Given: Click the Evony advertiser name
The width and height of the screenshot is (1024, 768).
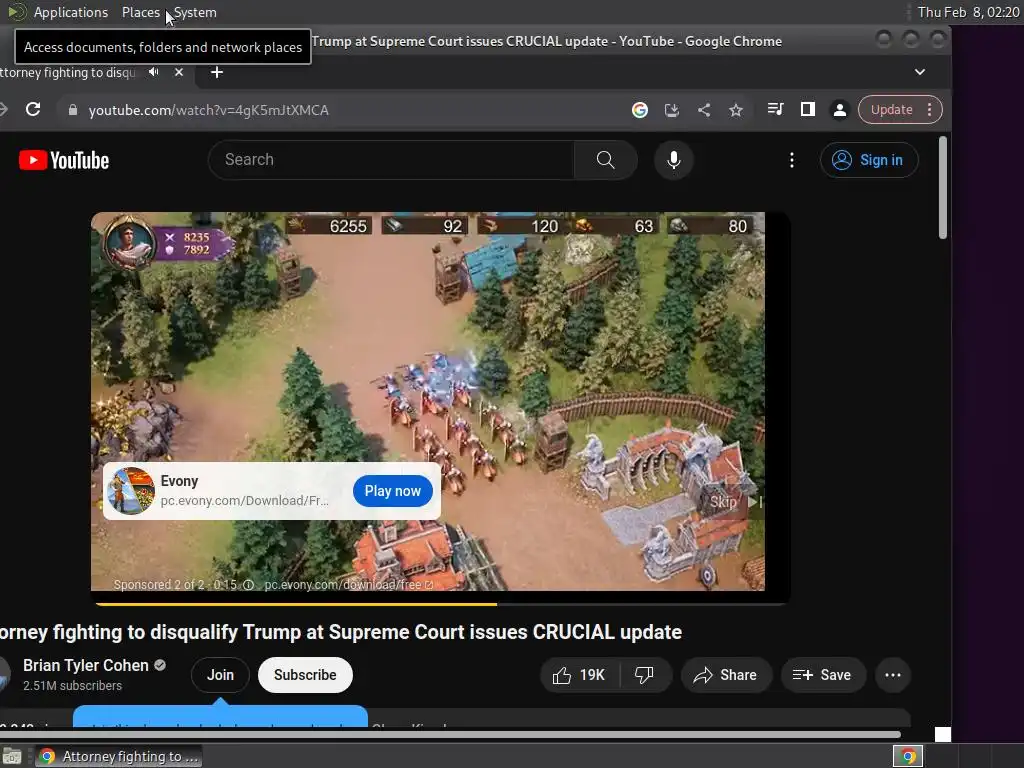Looking at the screenshot, I should pos(179,481).
